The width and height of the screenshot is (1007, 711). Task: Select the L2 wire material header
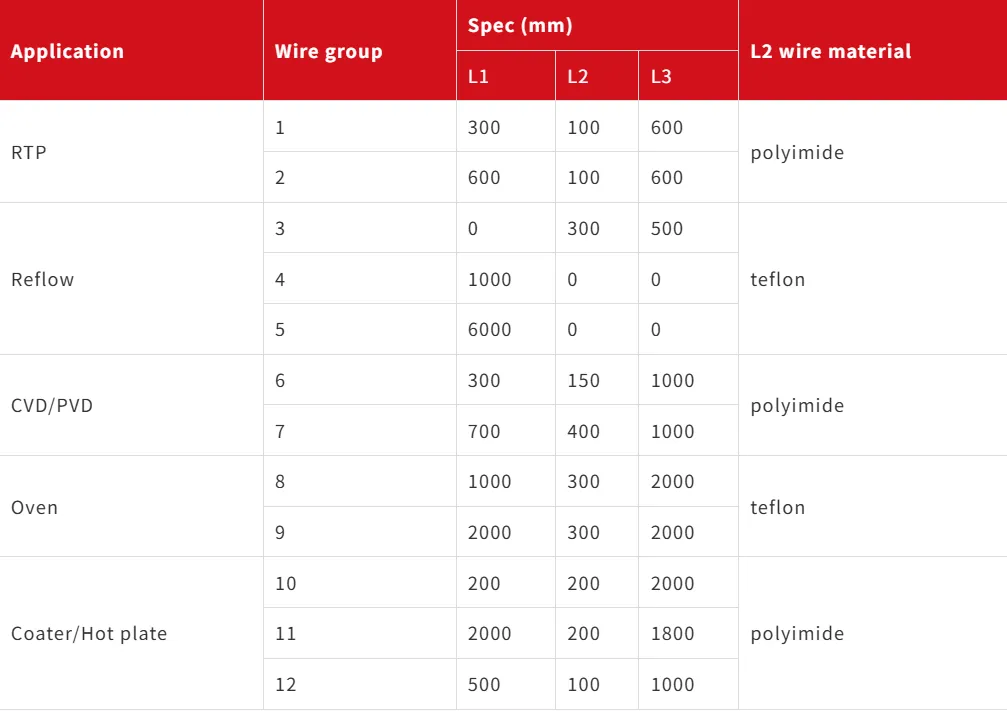click(x=830, y=52)
